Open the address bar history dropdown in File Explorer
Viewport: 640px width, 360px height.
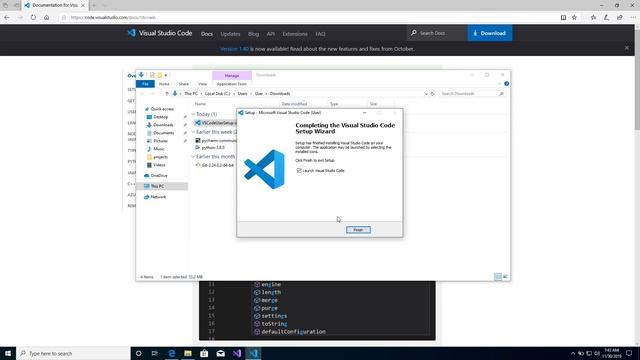click(x=426, y=93)
